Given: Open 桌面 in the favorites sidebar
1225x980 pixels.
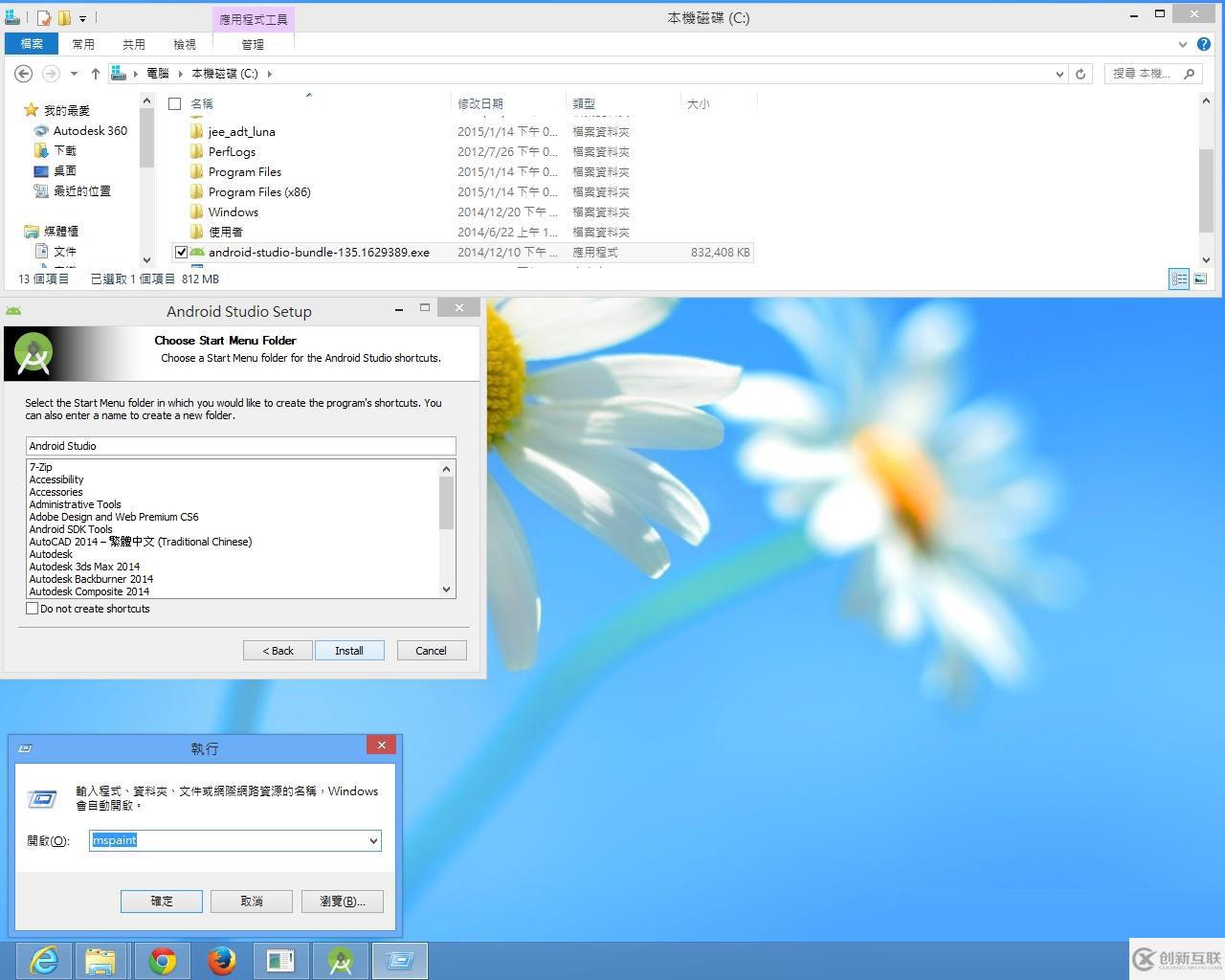Looking at the screenshot, I should pos(64,171).
